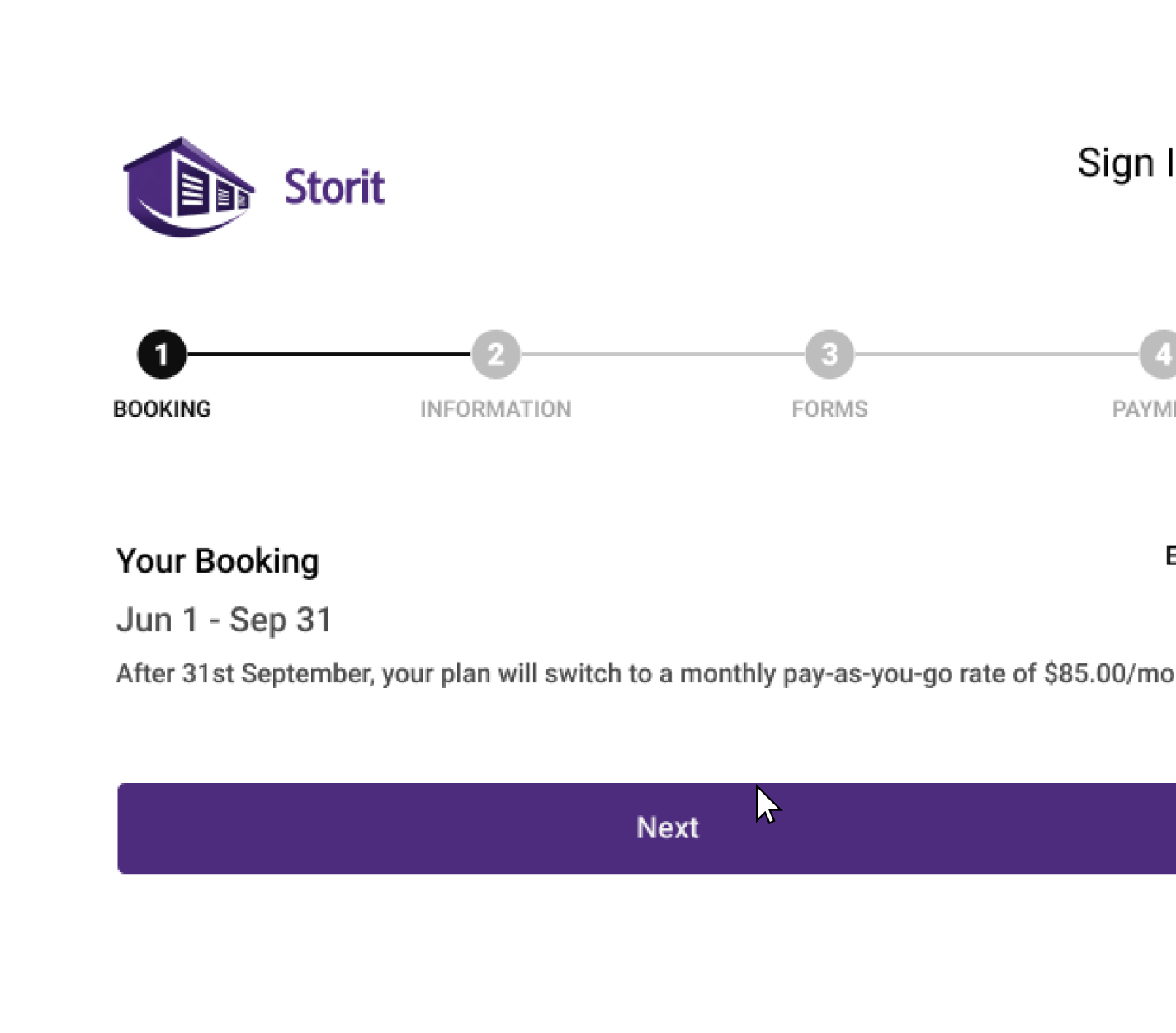Select the Jun 1 - Sep 31 date range
1176x1033 pixels.
224,620
